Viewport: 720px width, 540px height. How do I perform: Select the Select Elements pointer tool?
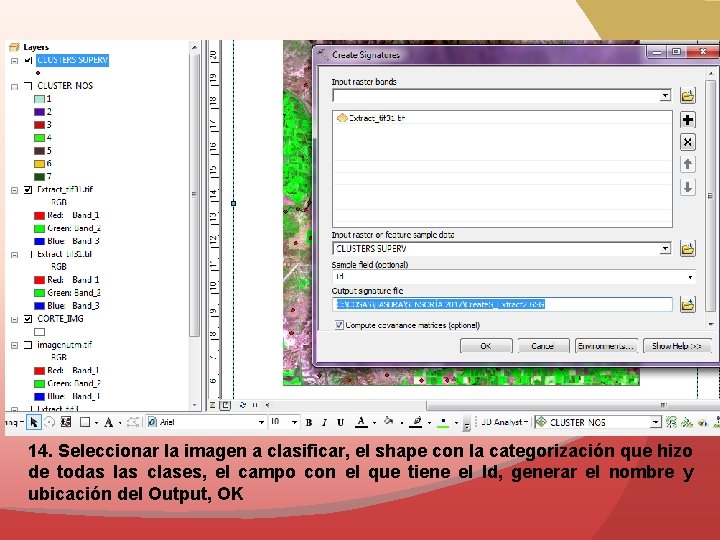[34, 422]
